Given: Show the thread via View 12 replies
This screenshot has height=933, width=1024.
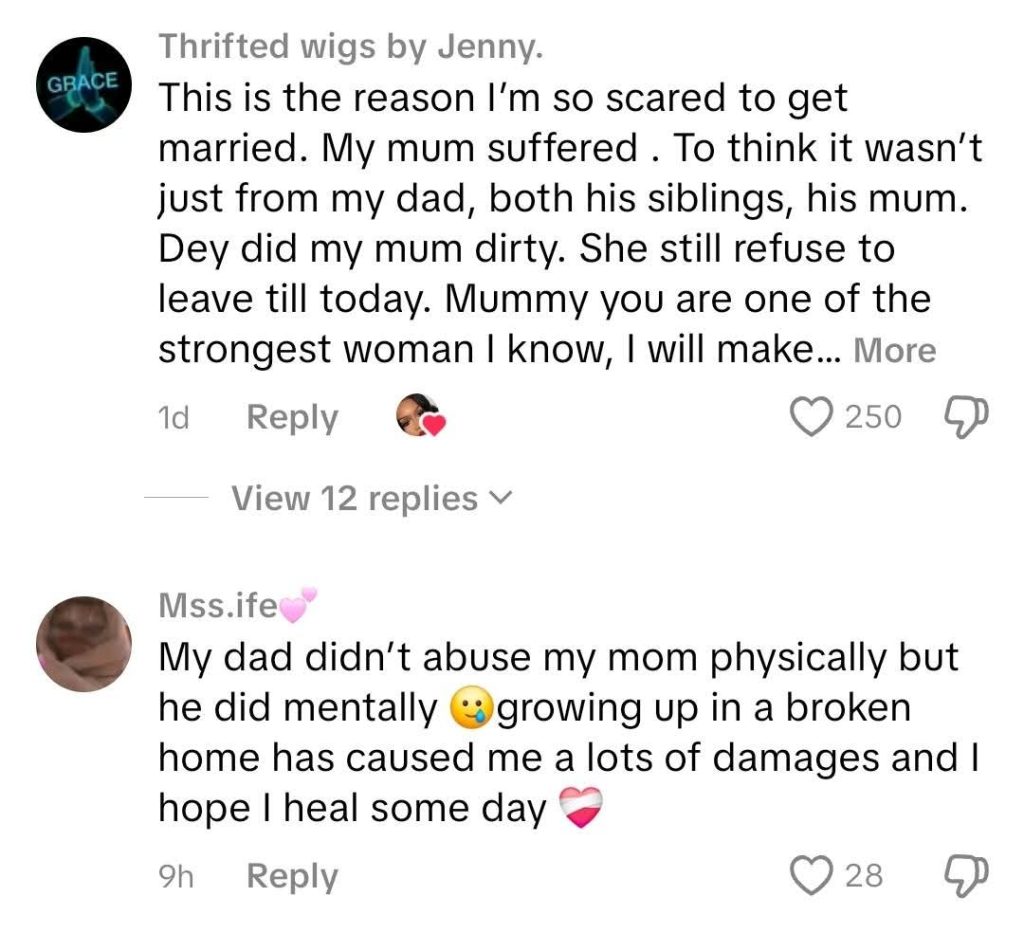Looking at the screenshot, I should (355, 498).
